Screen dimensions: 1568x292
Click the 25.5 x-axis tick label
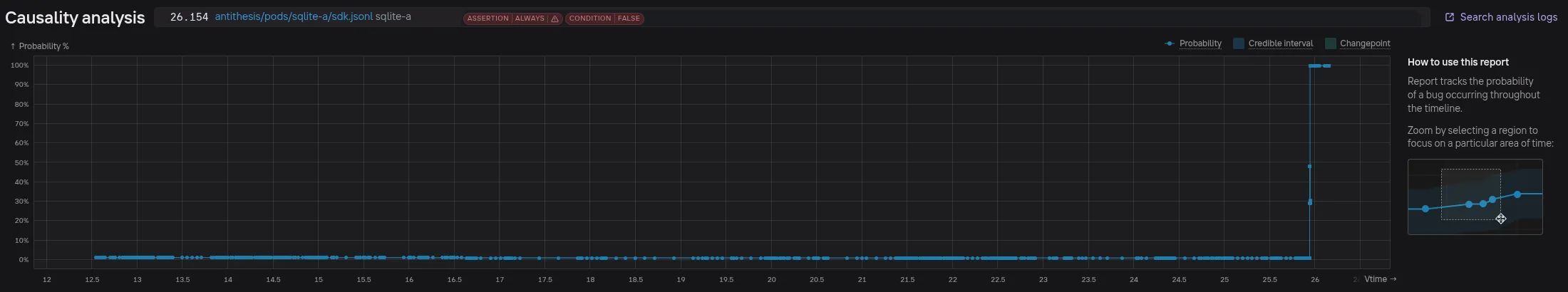[1269, 280]
